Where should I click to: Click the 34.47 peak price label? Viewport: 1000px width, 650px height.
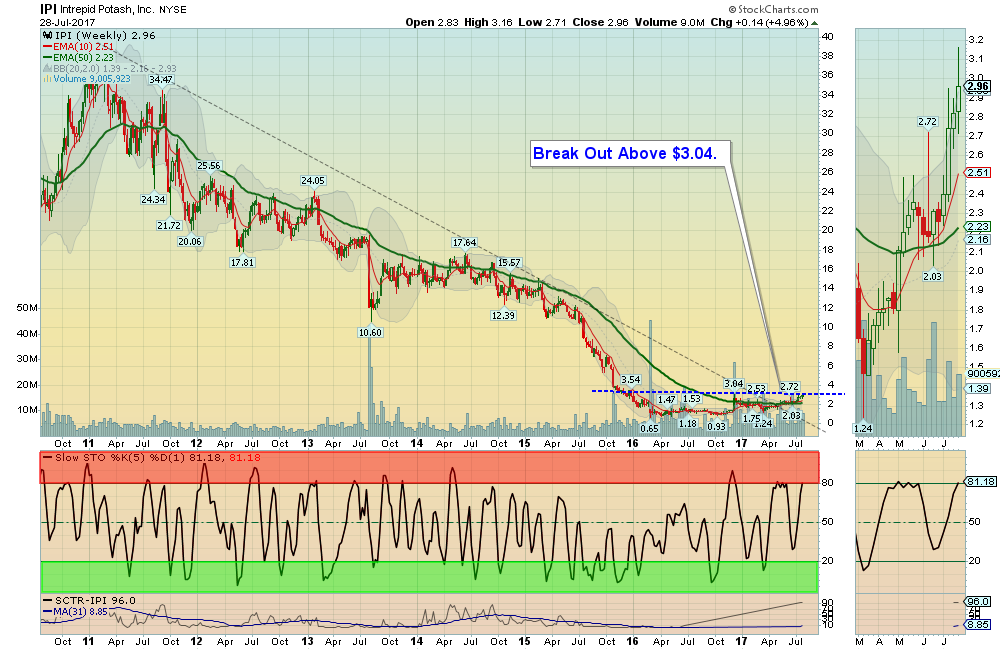(x=161, y=80)
